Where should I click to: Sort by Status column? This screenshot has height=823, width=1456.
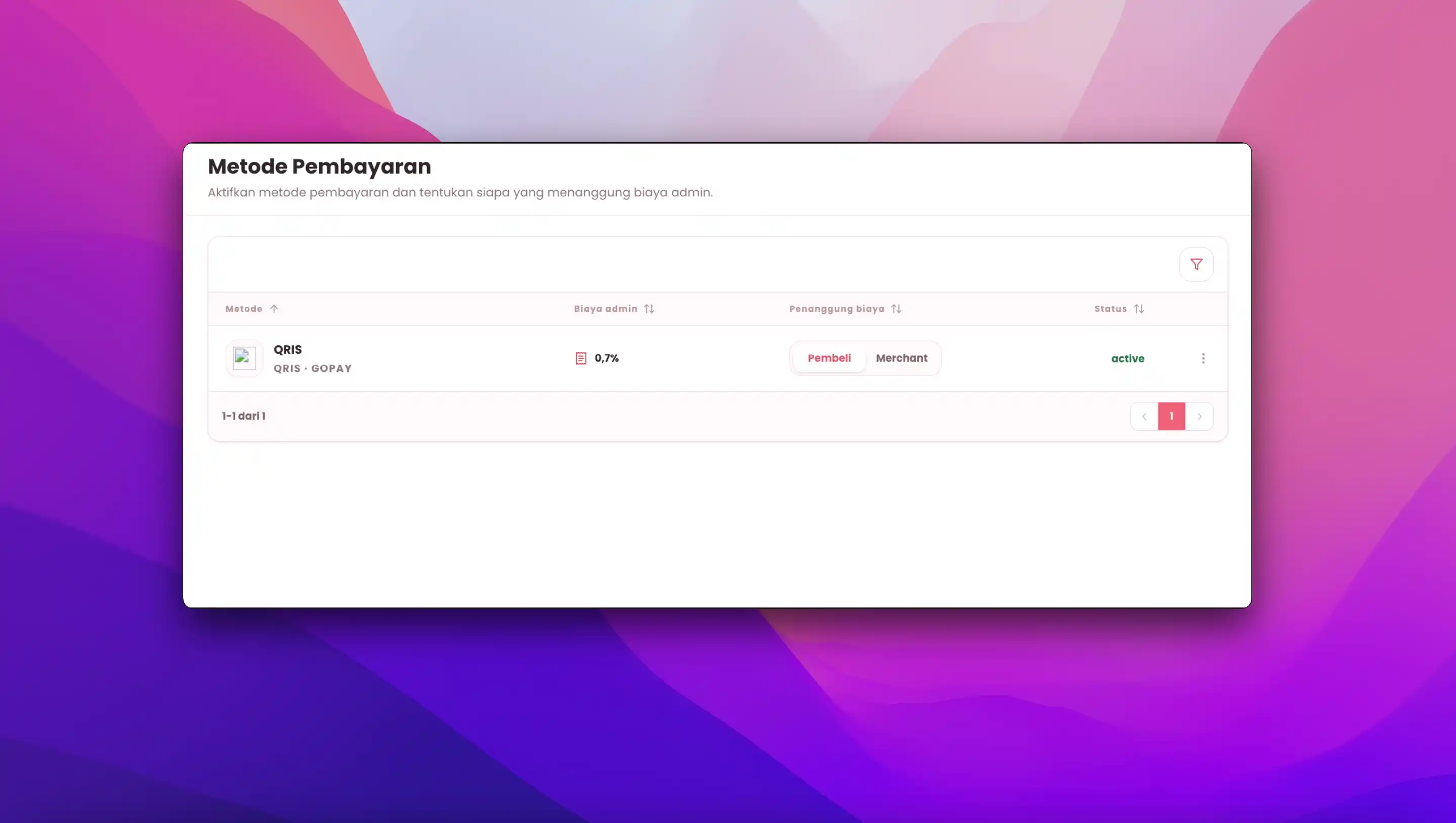coord(1138,309)
